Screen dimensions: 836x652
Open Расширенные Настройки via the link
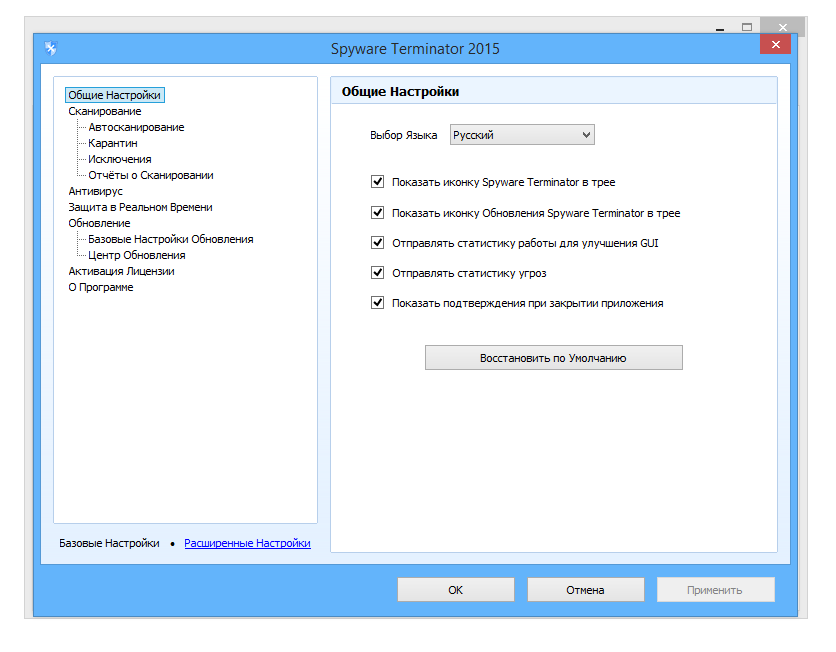(247, 543)
